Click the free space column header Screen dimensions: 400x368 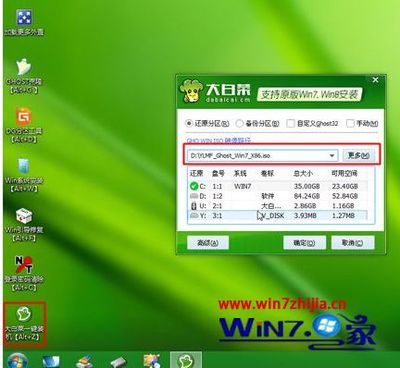(344, 173)
